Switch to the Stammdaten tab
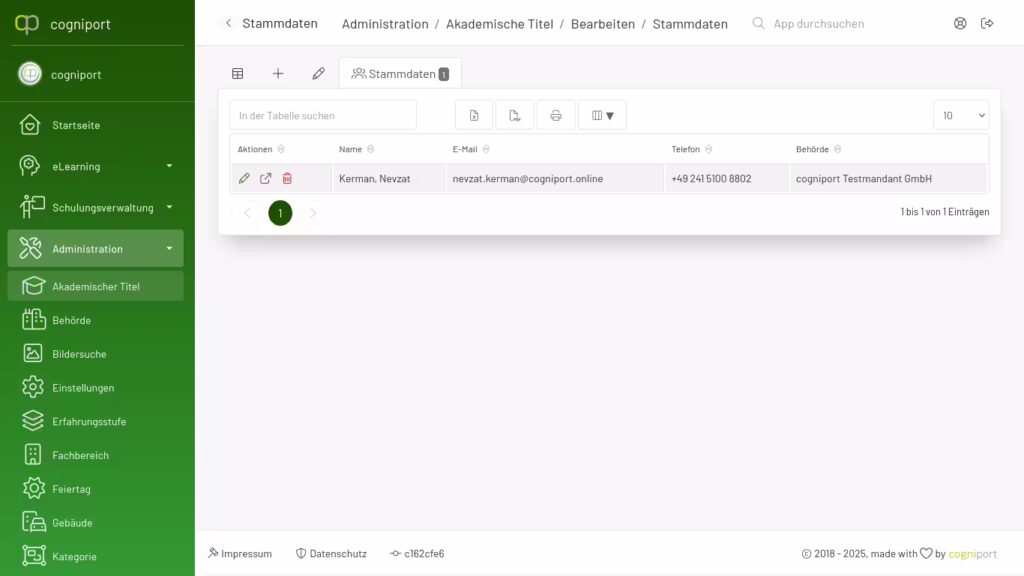 coord(400,72)
